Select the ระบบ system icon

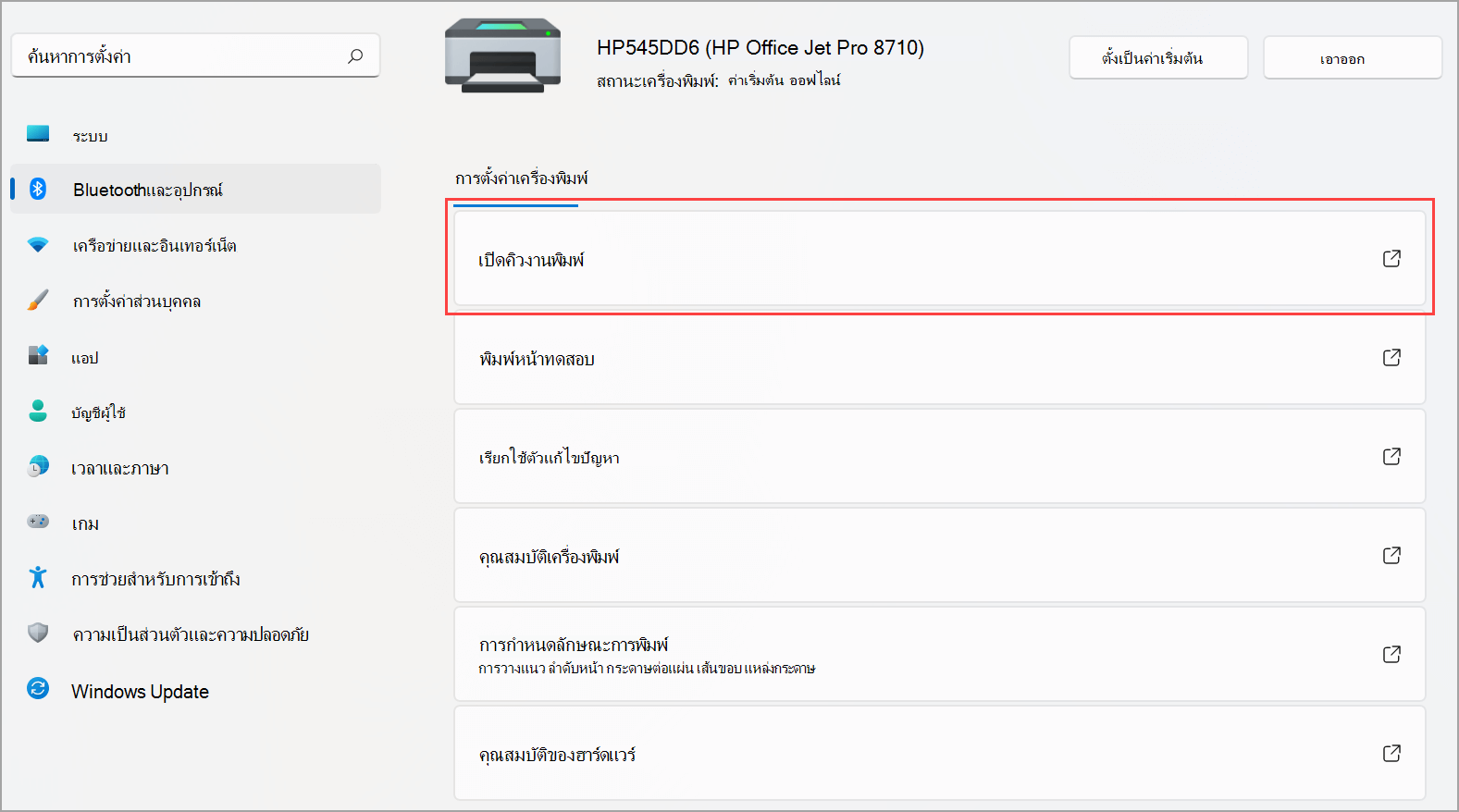click(x=38, y=133)
